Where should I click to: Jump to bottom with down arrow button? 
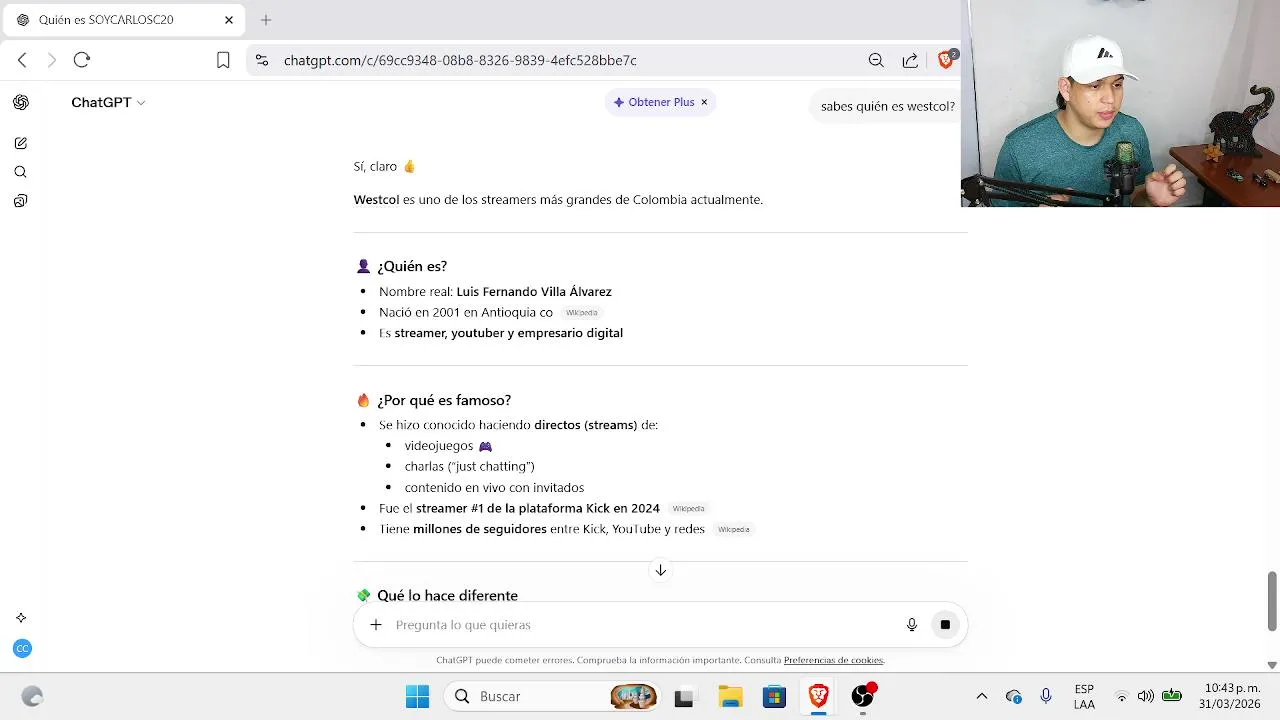coord(660,570)
